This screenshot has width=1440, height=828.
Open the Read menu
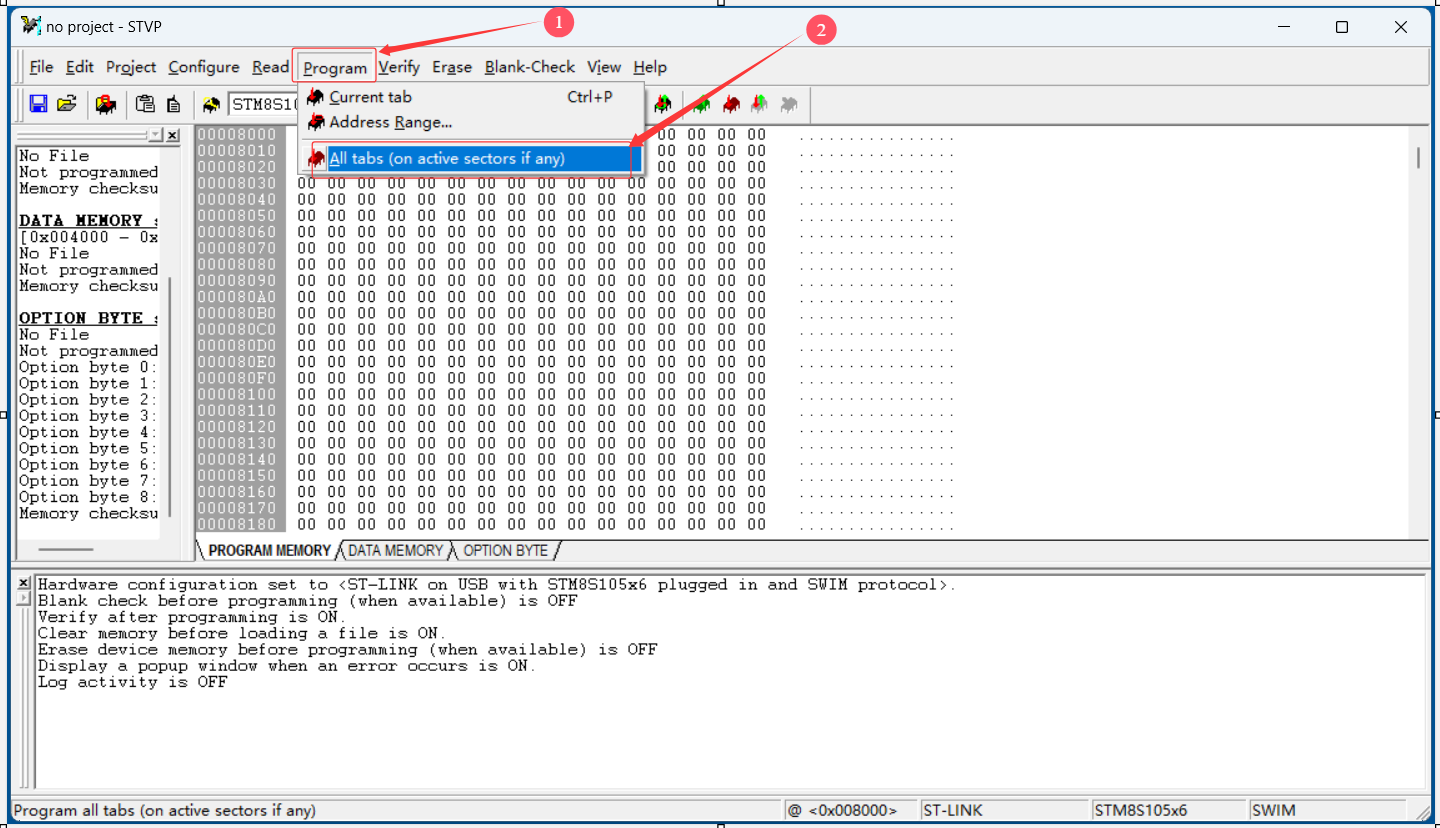tap(270, 67)
